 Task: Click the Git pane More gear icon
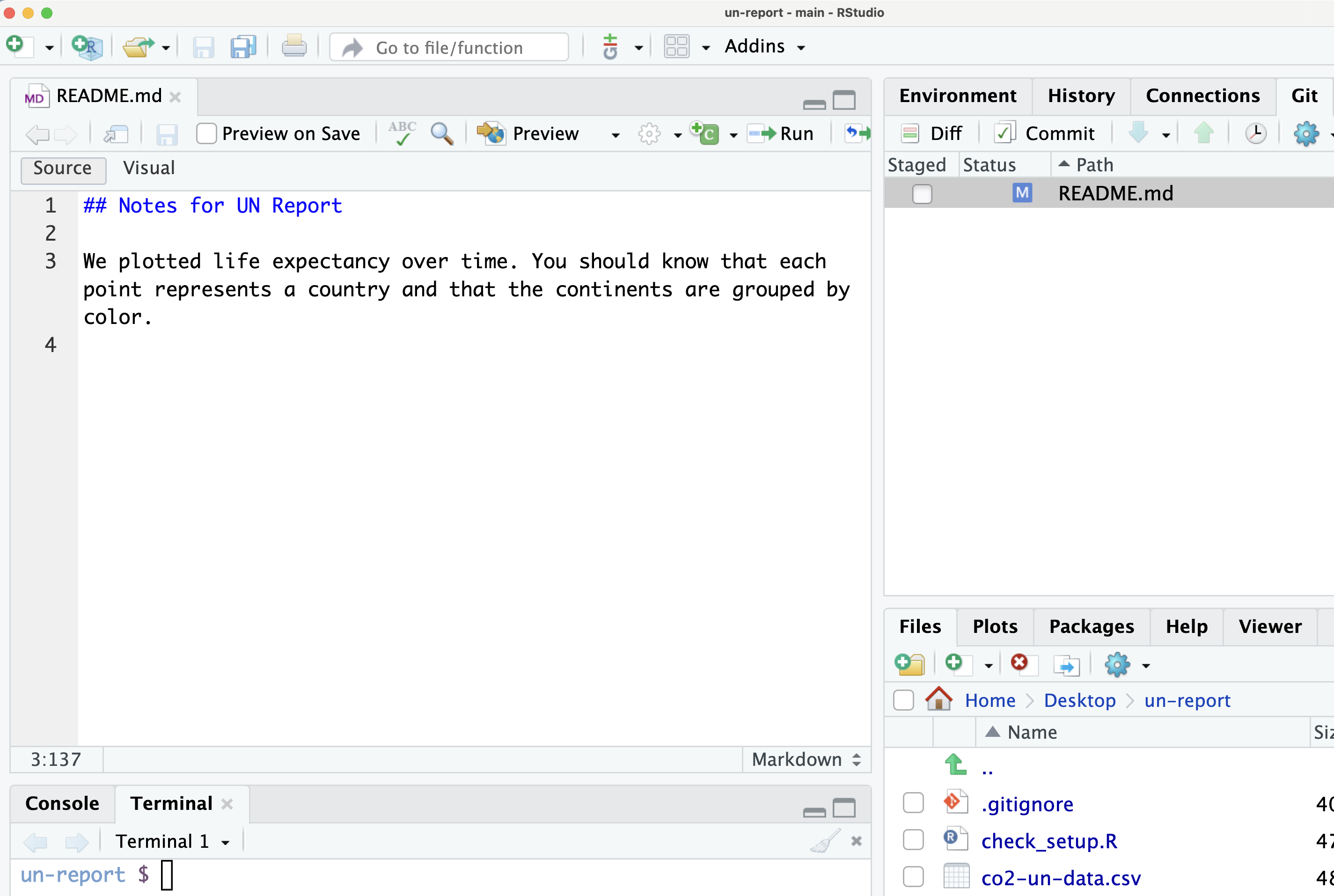(x=1306, y=134)
